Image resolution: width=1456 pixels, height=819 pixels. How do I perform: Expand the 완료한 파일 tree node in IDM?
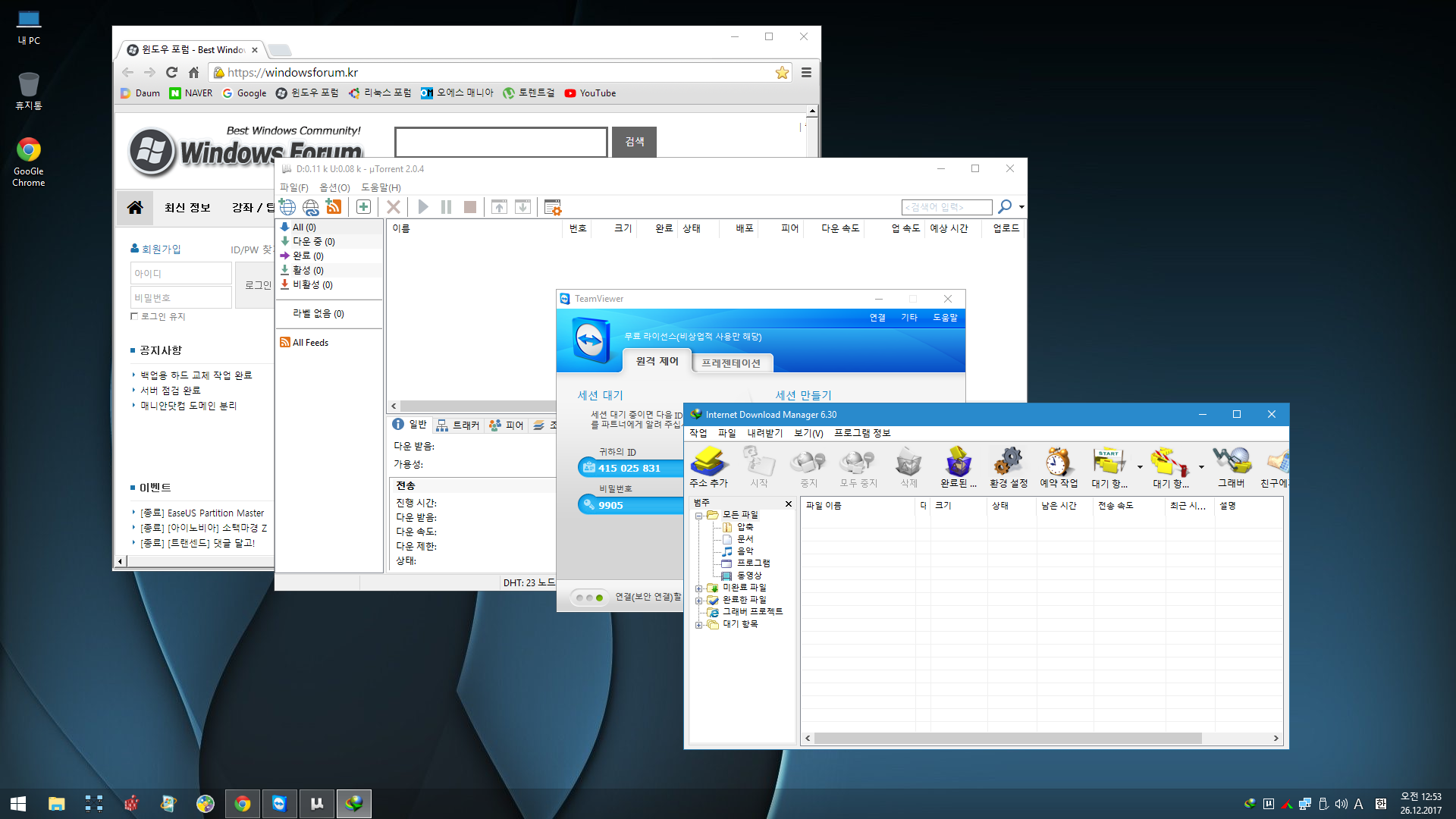(699, 601)
